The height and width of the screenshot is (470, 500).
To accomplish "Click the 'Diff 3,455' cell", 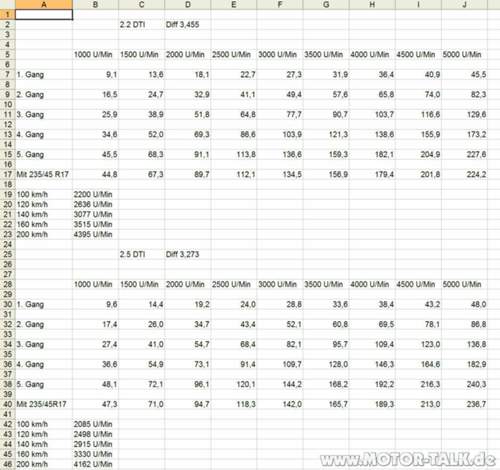I will click(188, 25).
